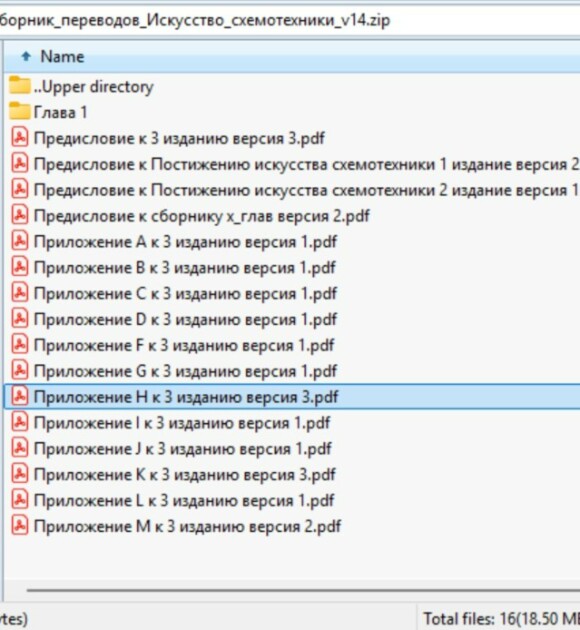Click the horizontal scrollbar below file list

pyautogui.click(x=303, y=591)
